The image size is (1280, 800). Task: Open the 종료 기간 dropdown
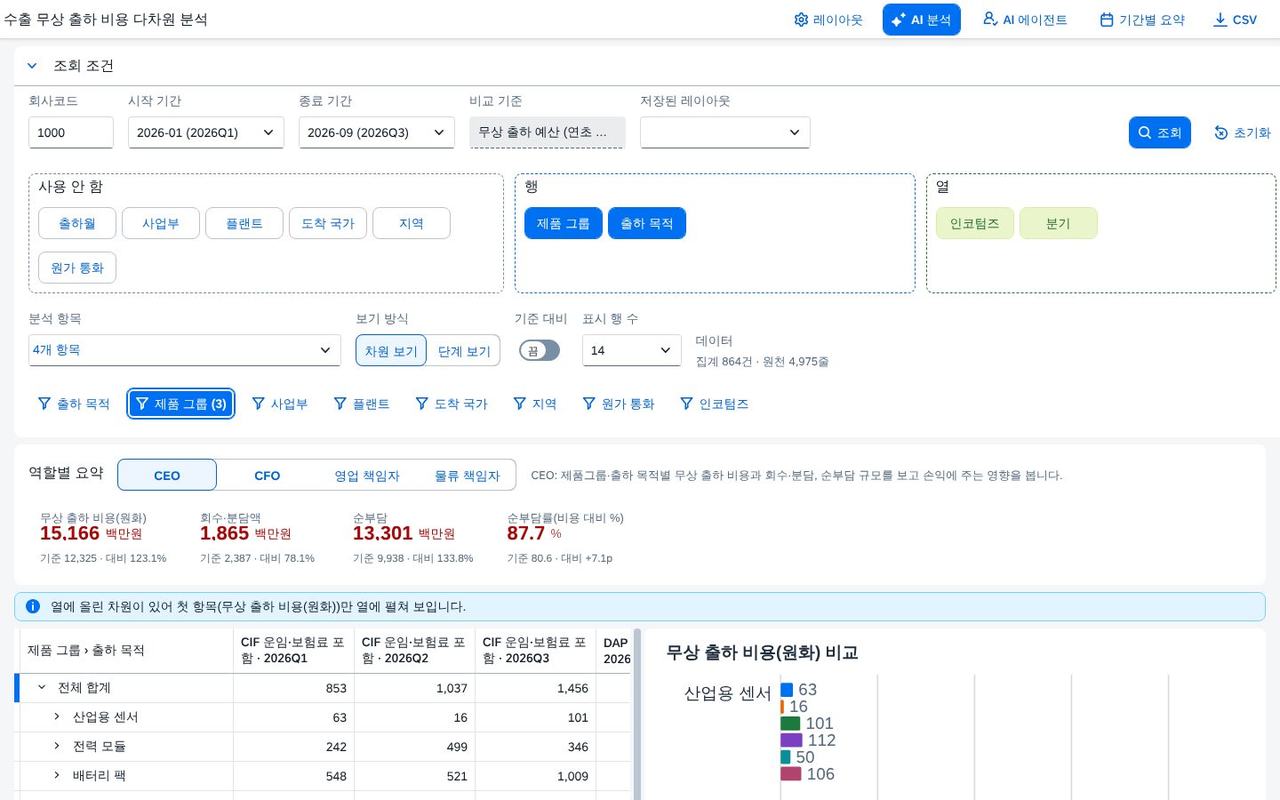(377, 133)
